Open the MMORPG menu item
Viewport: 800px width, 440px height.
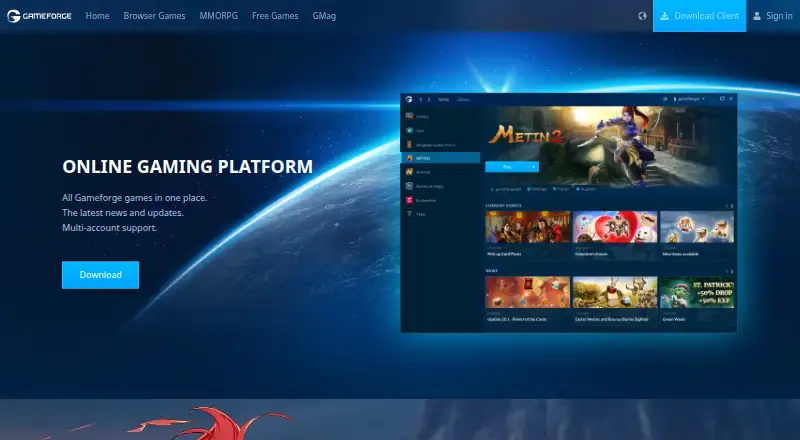[x=218, y=16]
